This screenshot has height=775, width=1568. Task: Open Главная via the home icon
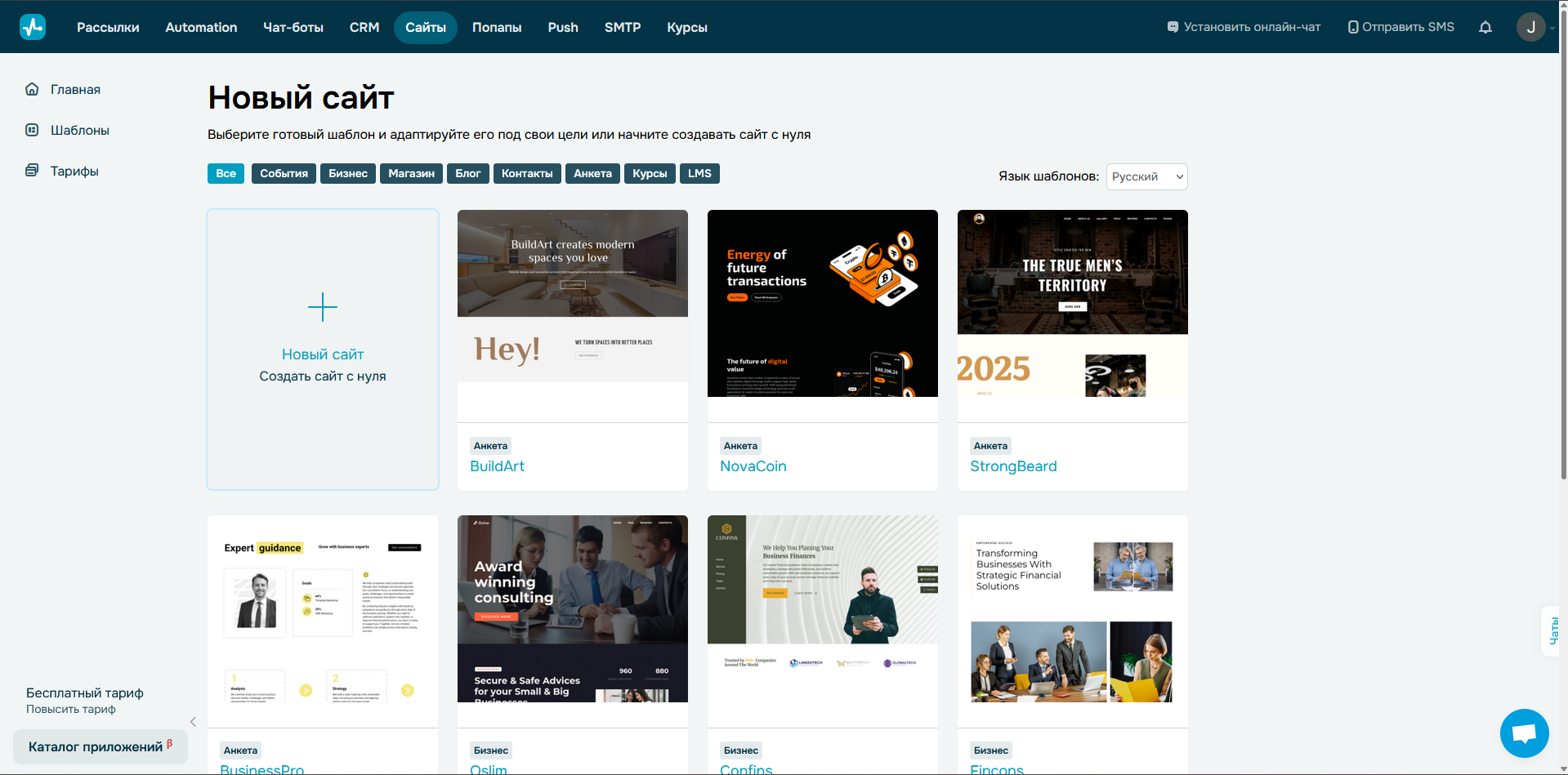[32, 89]
